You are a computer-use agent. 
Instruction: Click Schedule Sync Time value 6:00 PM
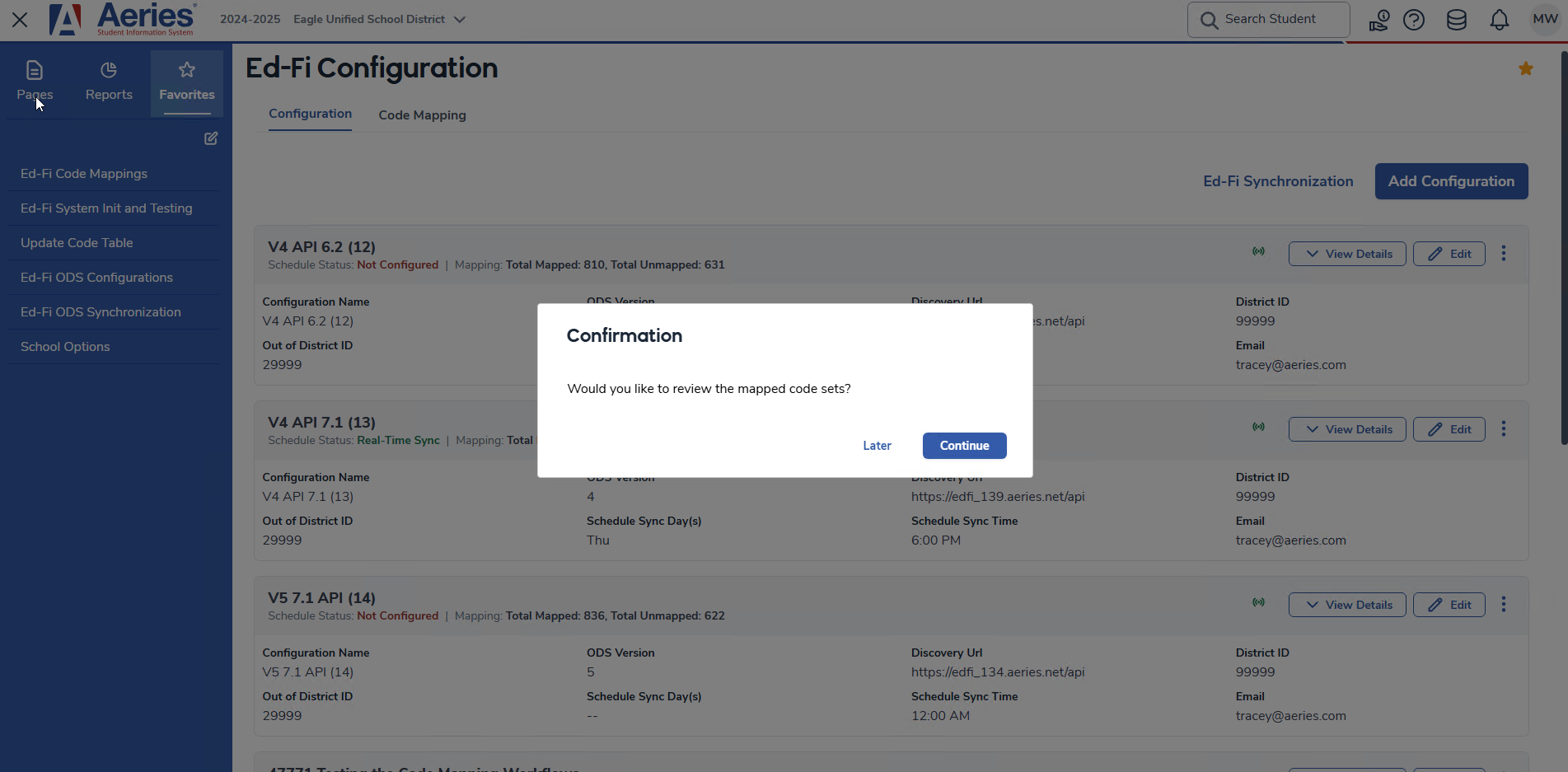(x=936, y=540)
